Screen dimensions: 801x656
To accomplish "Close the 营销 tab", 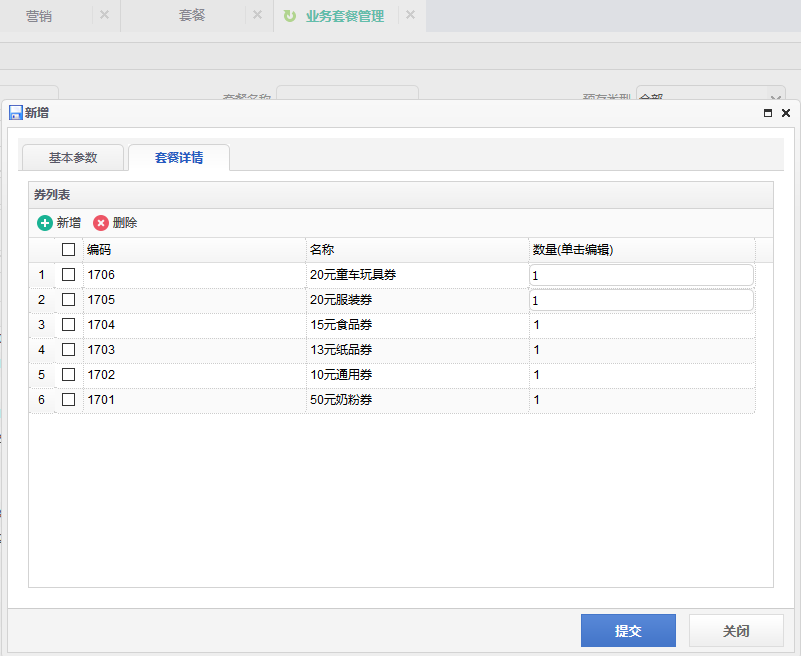I will (104, 15).
